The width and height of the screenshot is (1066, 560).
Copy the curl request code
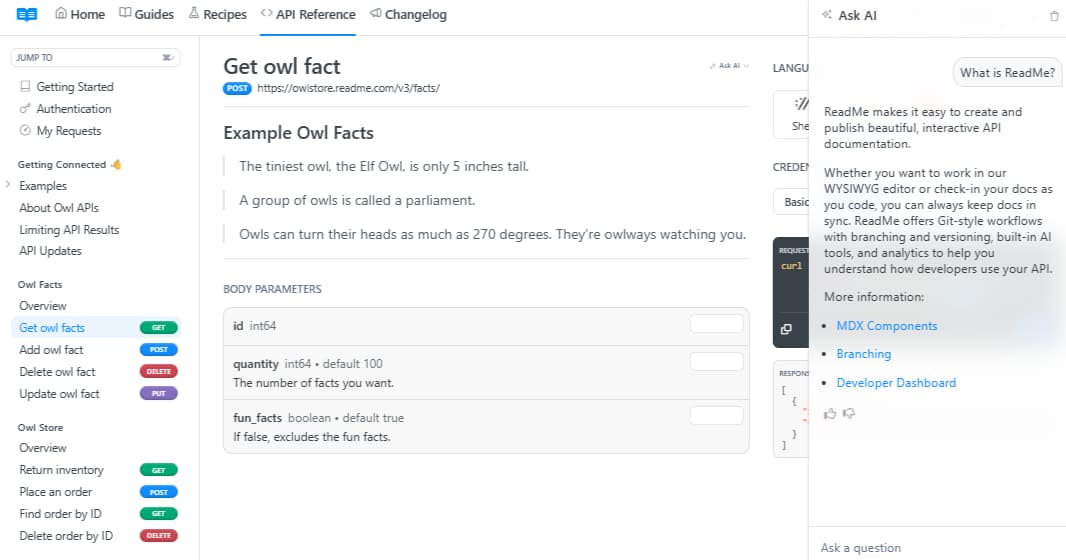[x=786, y=329]
